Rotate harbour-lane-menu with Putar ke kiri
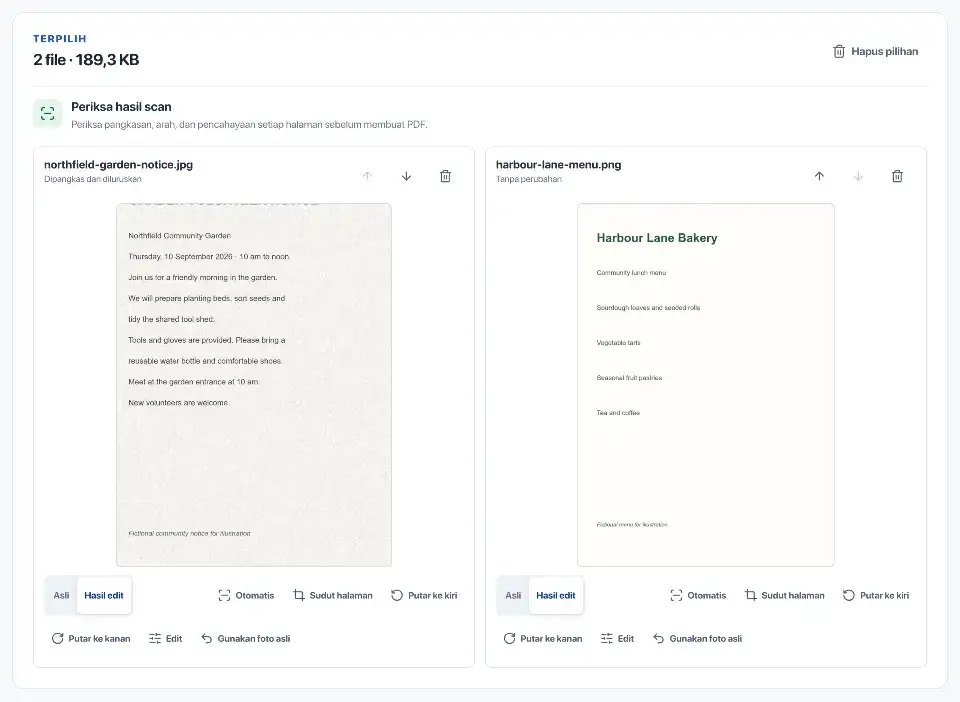 [876, 596]
